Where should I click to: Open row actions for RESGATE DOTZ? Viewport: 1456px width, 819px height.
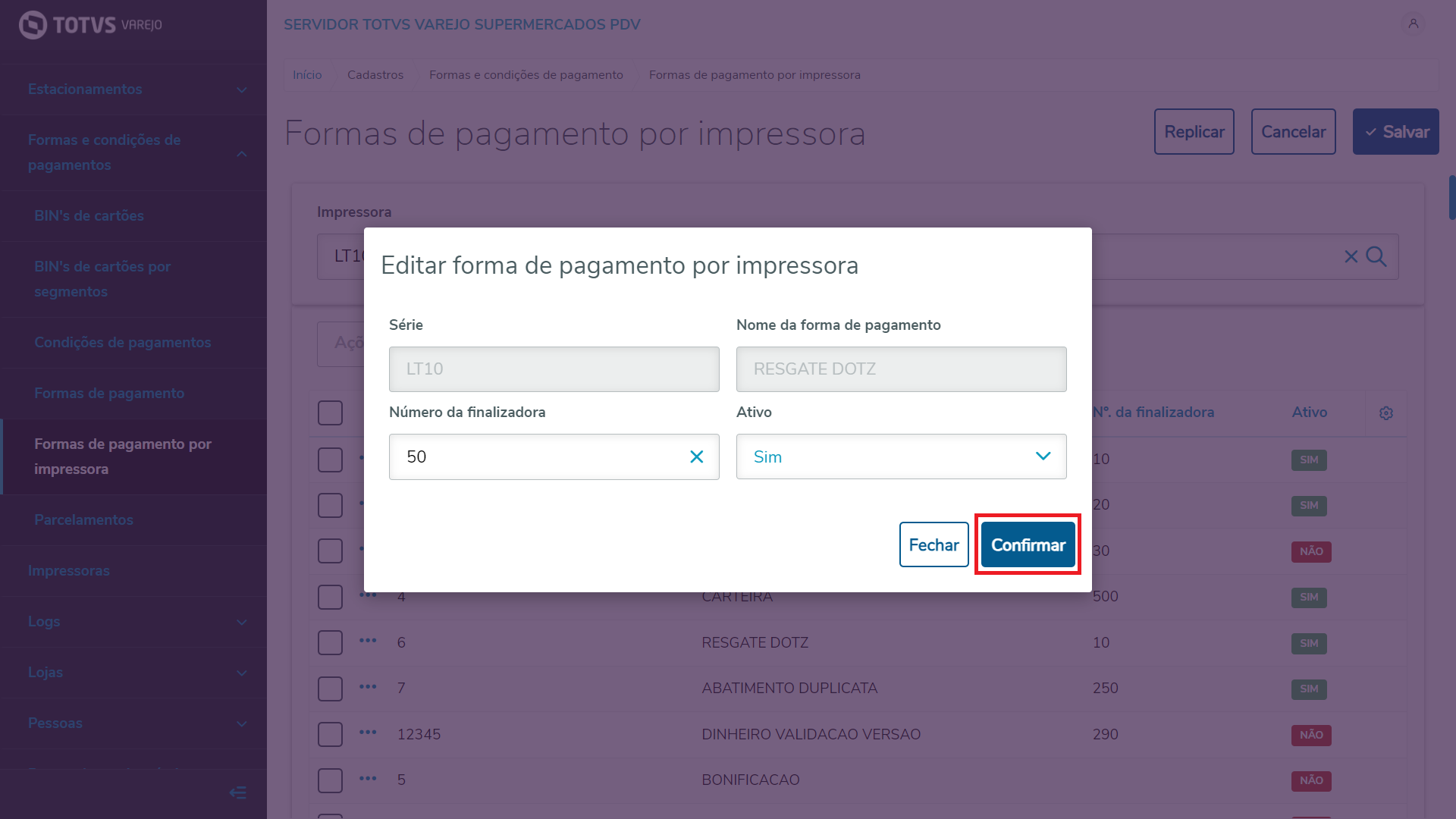click(x=368, y=641)
